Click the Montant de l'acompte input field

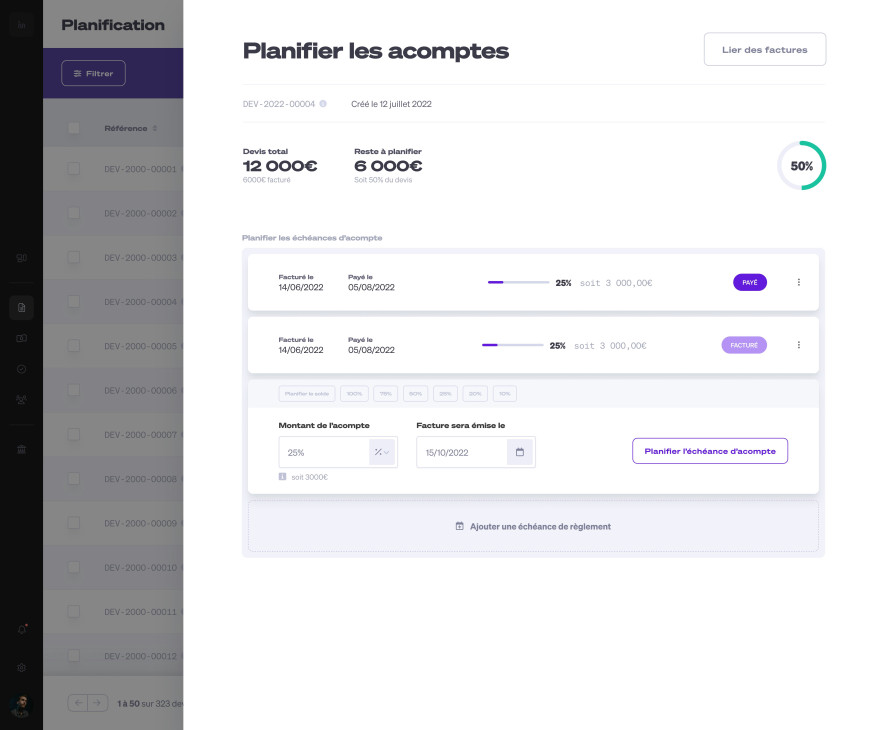[323, 452]
